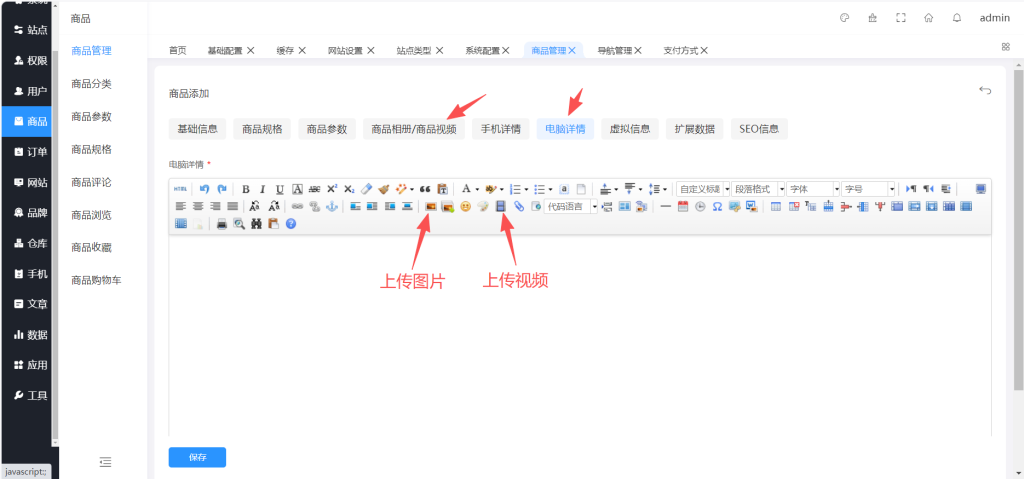This screenshot has width=1024, height=479.
Task: Click the back arrow beside 商品添加
Action: click(x=985, y=90)
